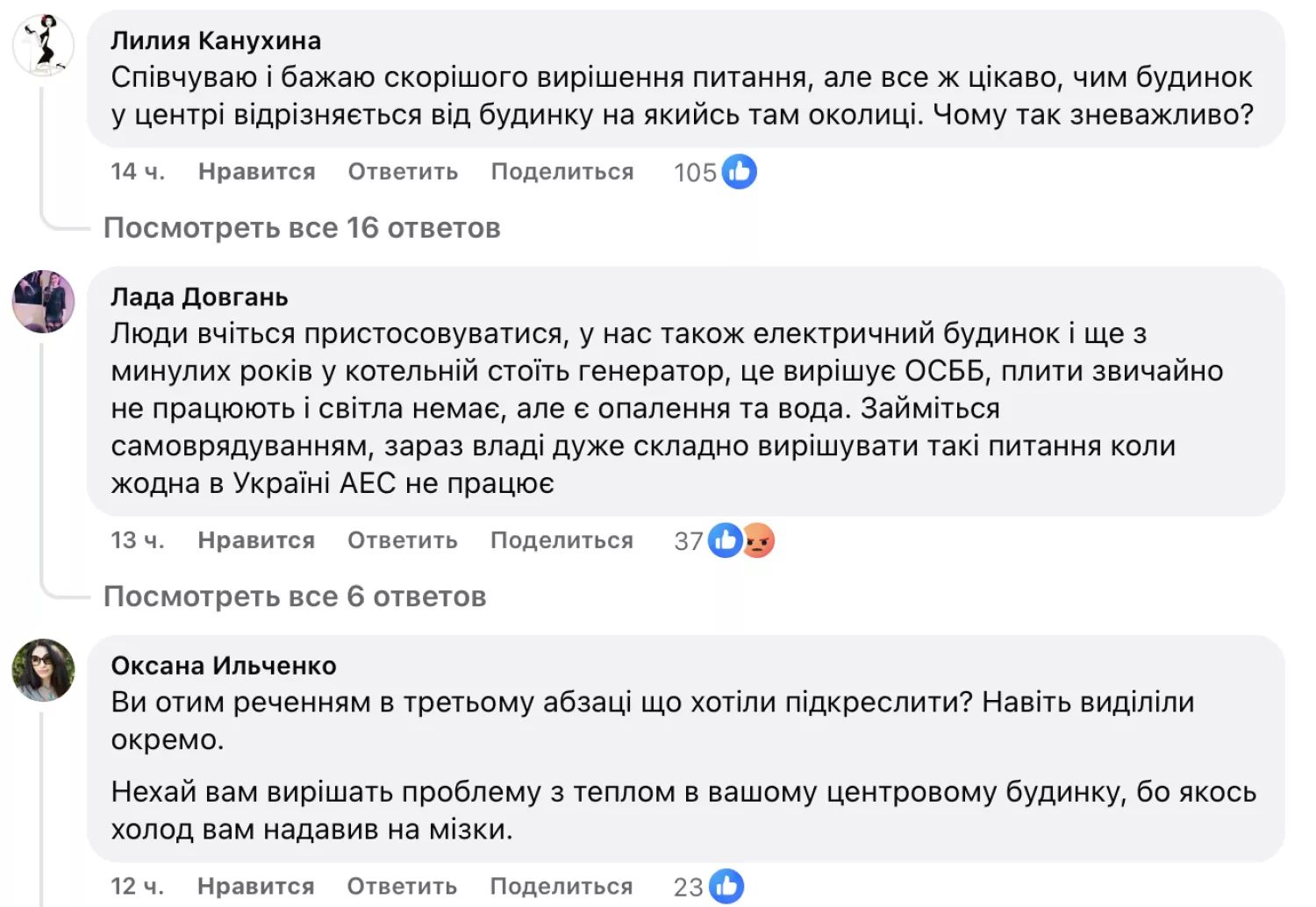Screen dimensions: 1316x907
Task: Click Лада Довгань's avatar
Action: [x=43, y=303]
